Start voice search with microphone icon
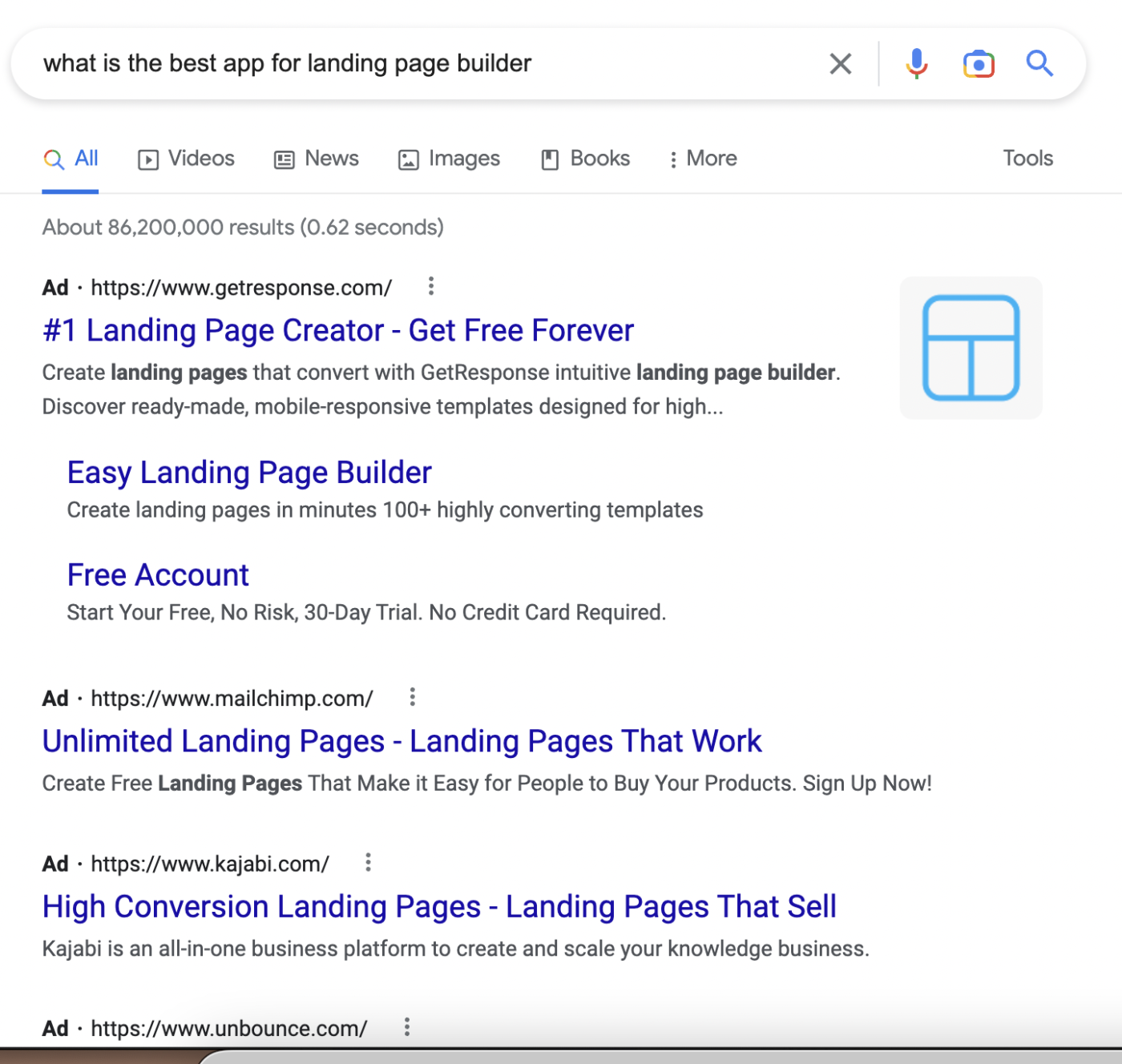1122x1064 pixels. (916, 63)
